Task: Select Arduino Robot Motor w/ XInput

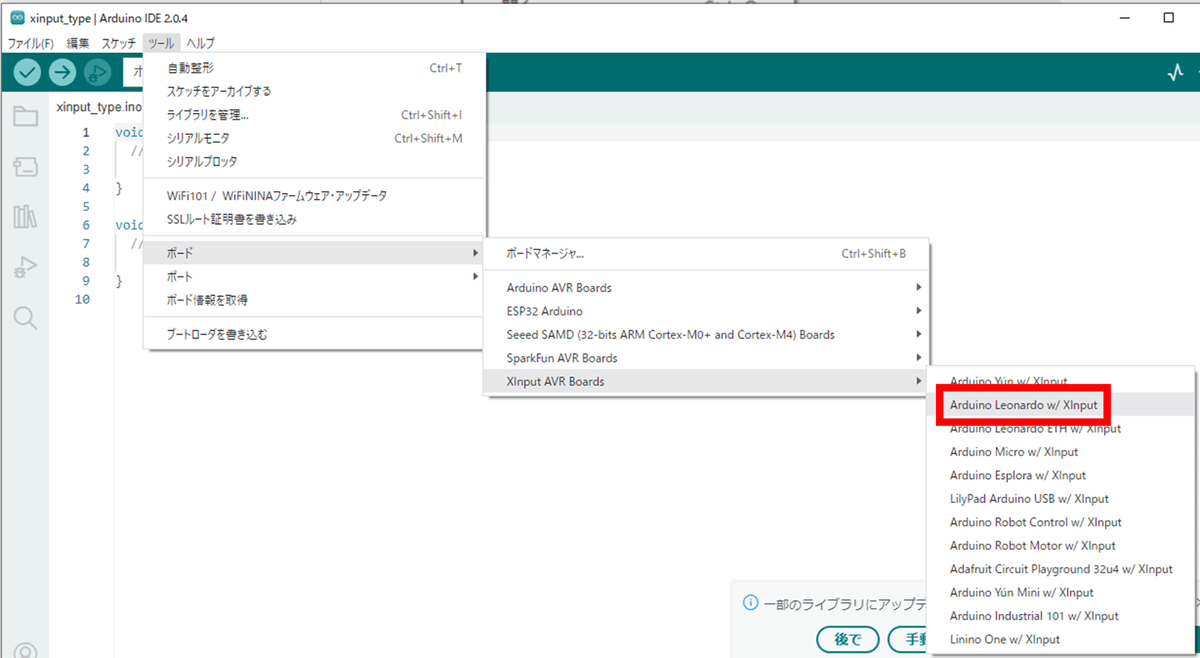Action: [x=1062, y=545]
